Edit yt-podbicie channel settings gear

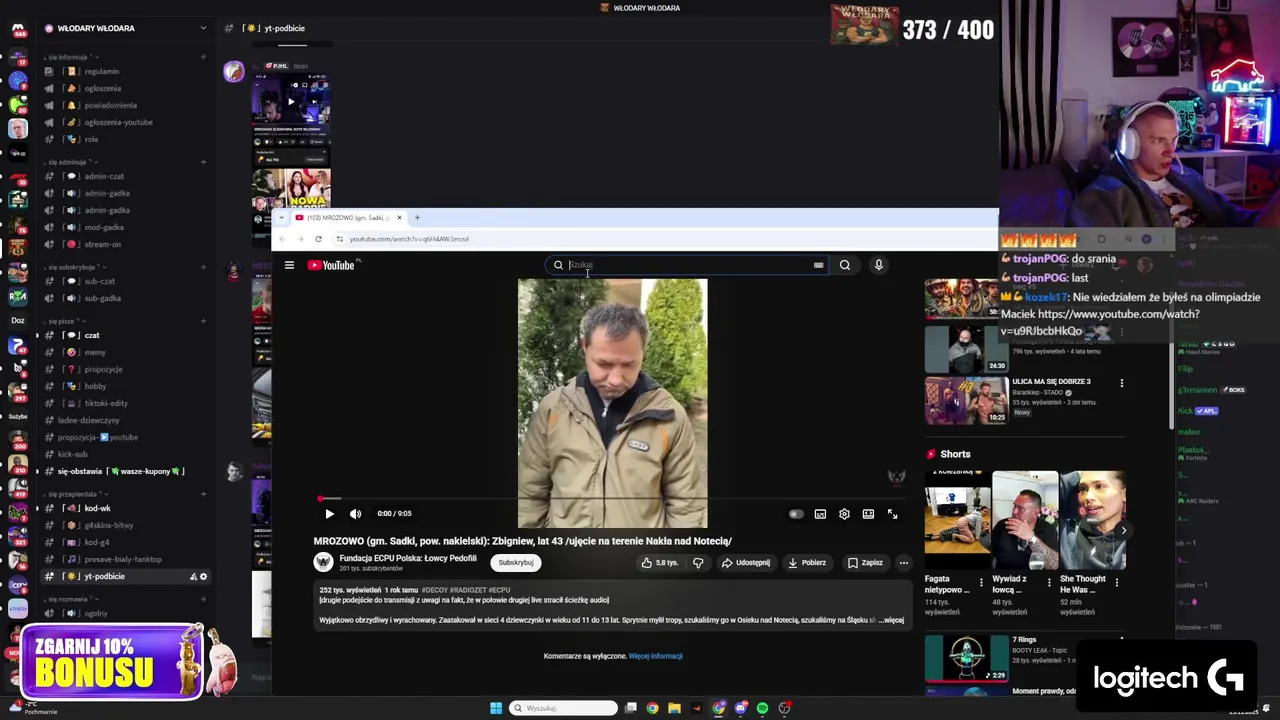204,577
